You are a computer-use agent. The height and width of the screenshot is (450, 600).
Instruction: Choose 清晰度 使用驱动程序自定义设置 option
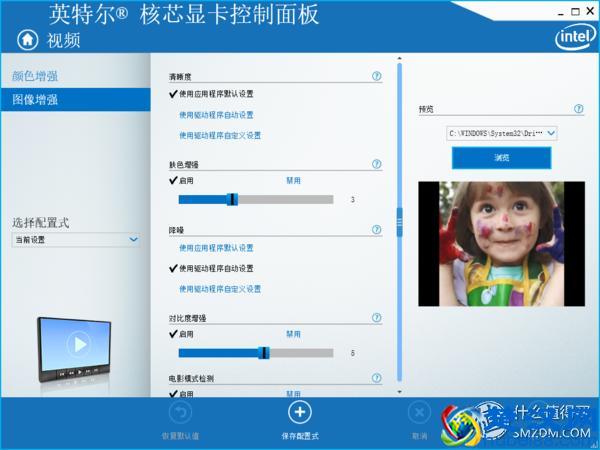pyautogui.click(x=220, y=135)
